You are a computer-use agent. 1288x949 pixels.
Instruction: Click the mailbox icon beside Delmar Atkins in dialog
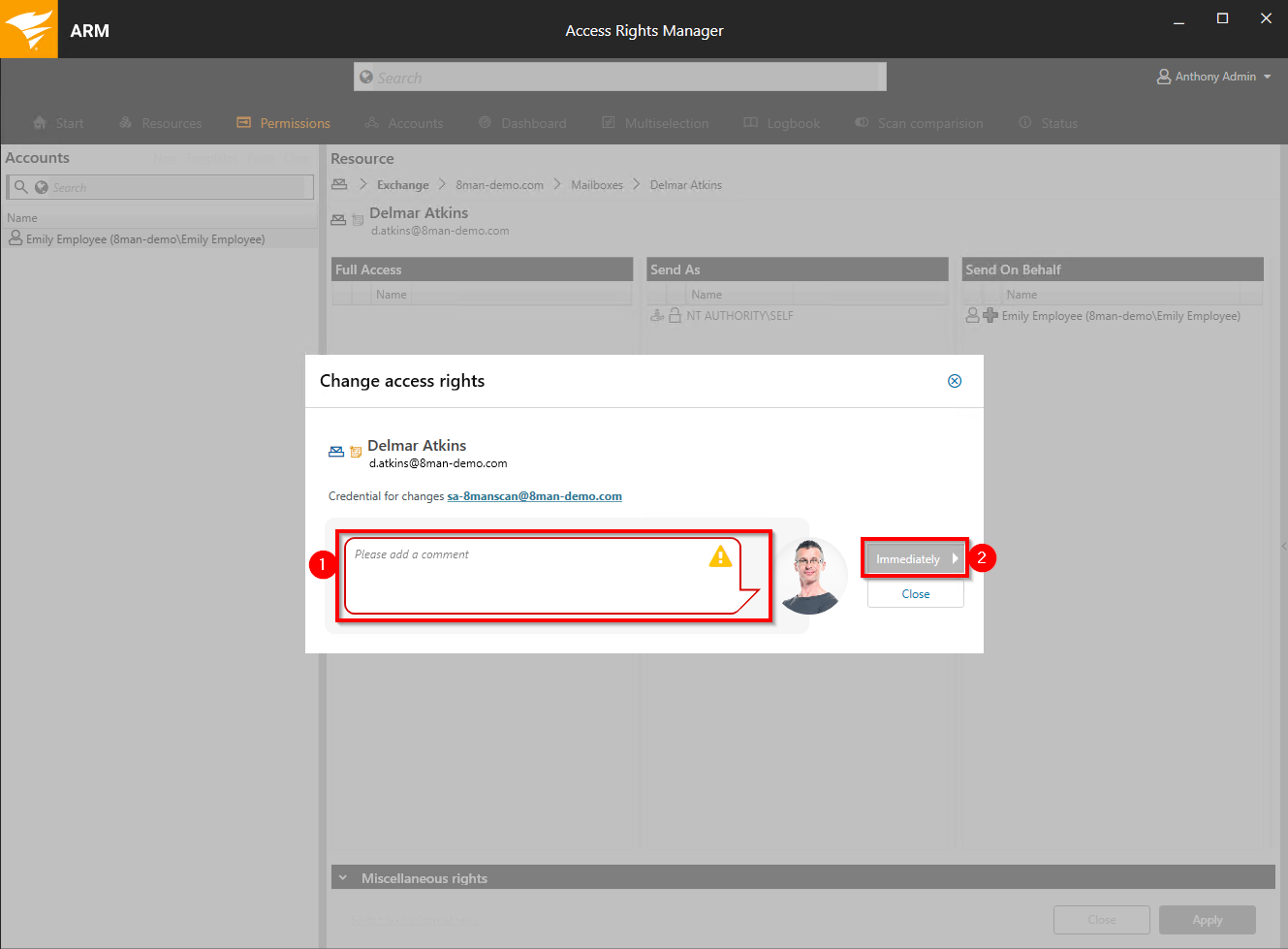click(x=336, y=452)
